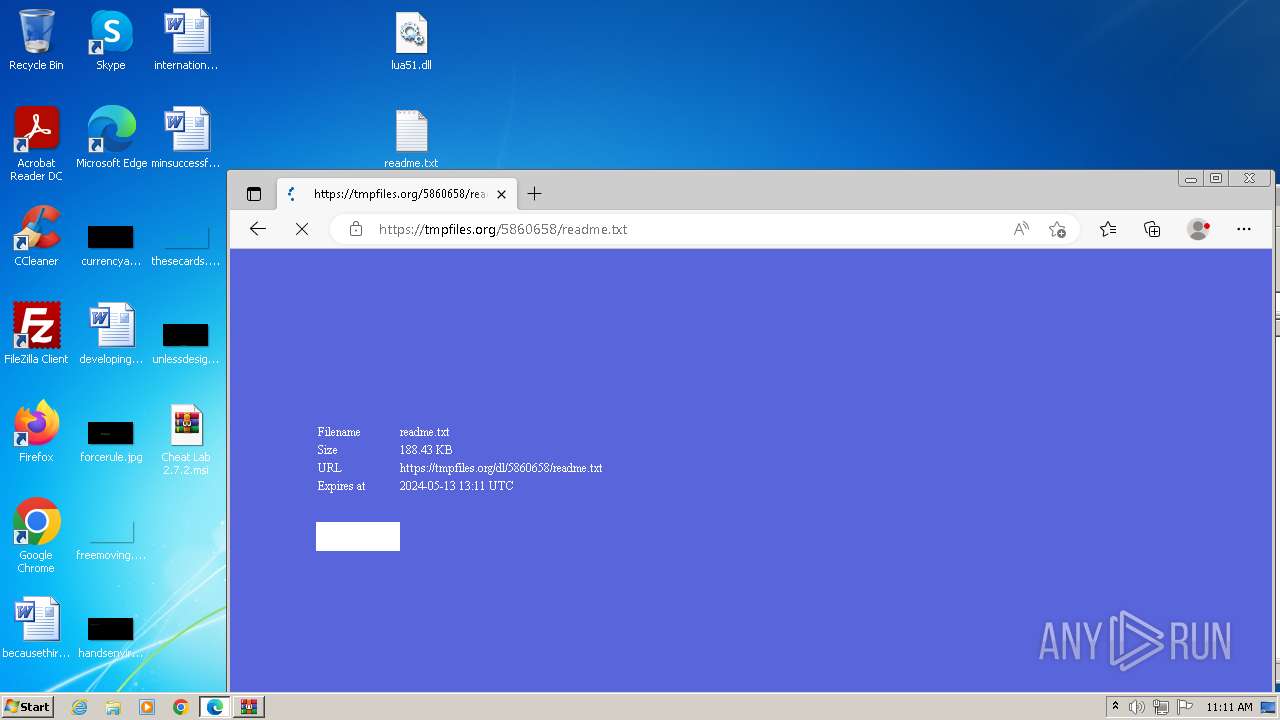Screen dimensions: 1280x720
Task: Follow the tmpfiles.org/dl/5860658/readme.txt link
Action: click(501, 468)
